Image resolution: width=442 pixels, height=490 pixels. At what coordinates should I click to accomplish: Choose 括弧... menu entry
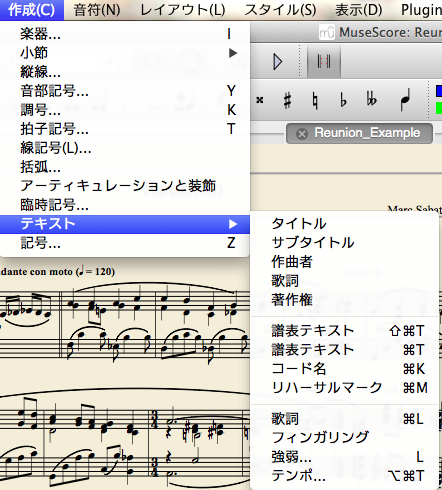125,167
